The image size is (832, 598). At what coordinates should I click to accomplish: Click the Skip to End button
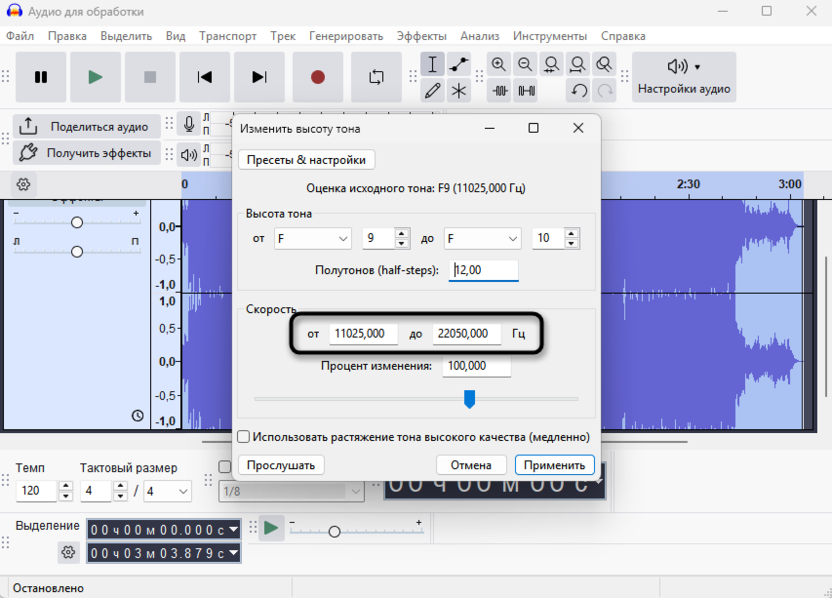[x=259, y=77]
